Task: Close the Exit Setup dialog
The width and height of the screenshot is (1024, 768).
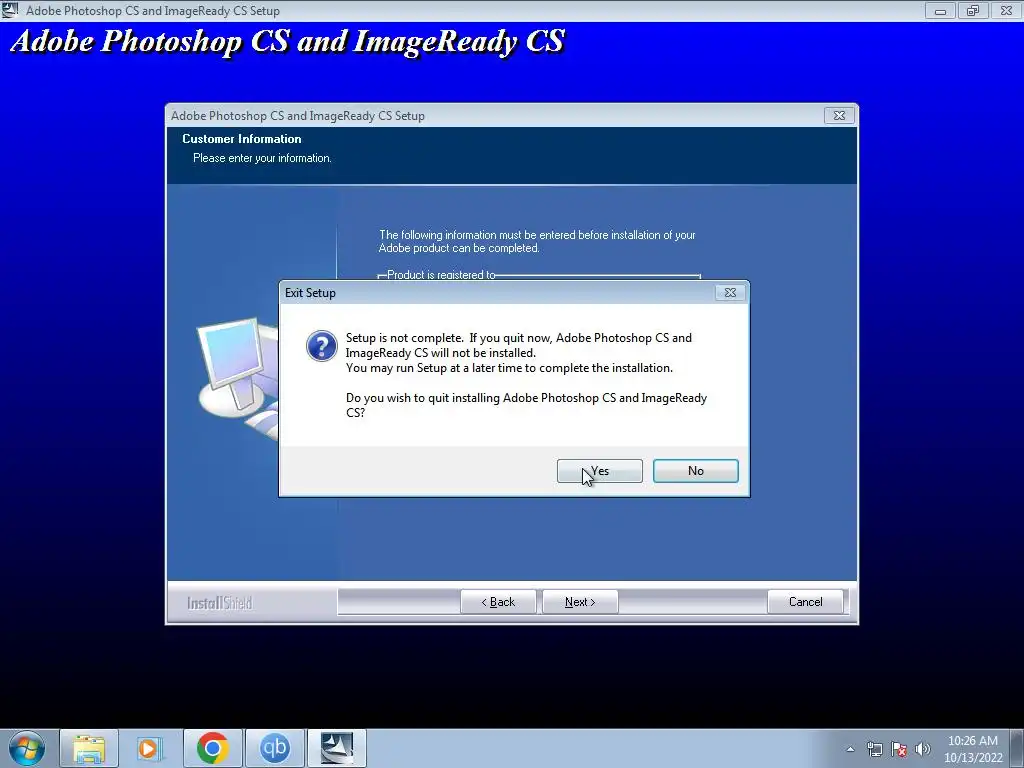Action: click(x=730, y=293)
